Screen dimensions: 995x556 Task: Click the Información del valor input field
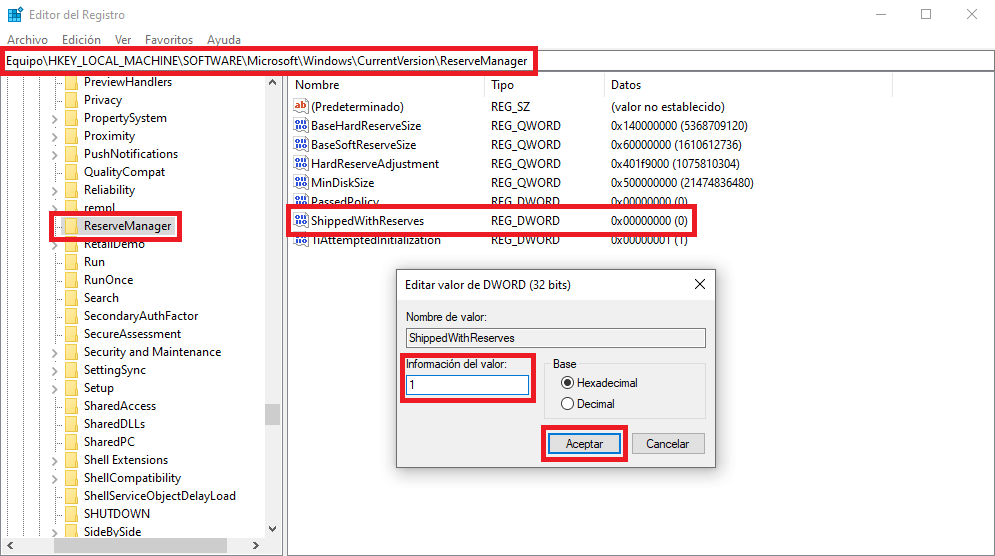[467, 385]
